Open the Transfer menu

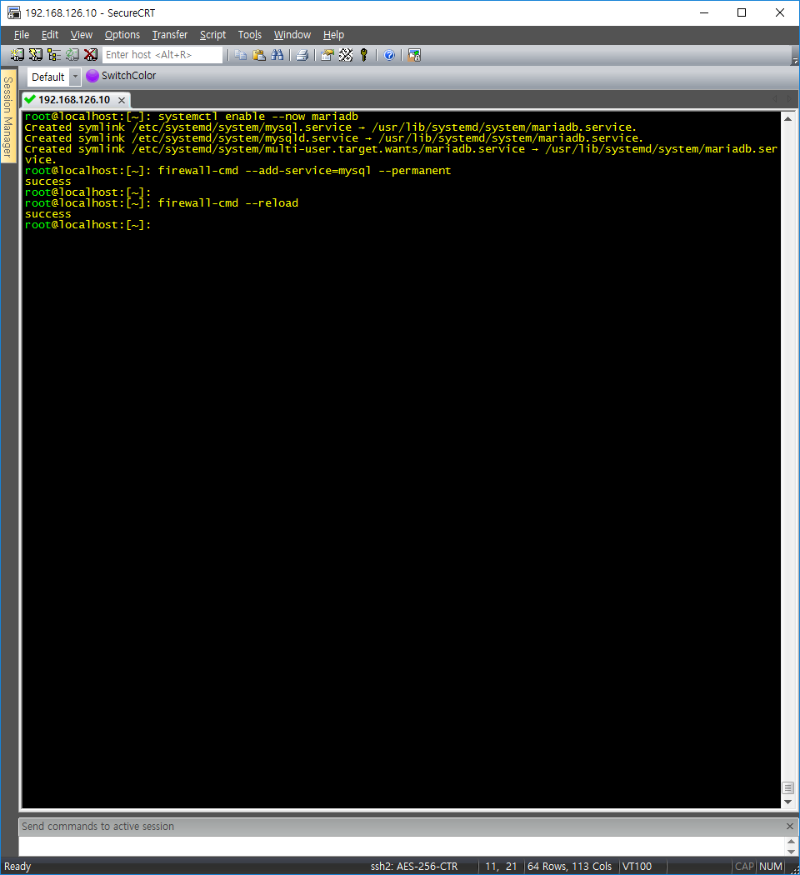click(169, 35)
